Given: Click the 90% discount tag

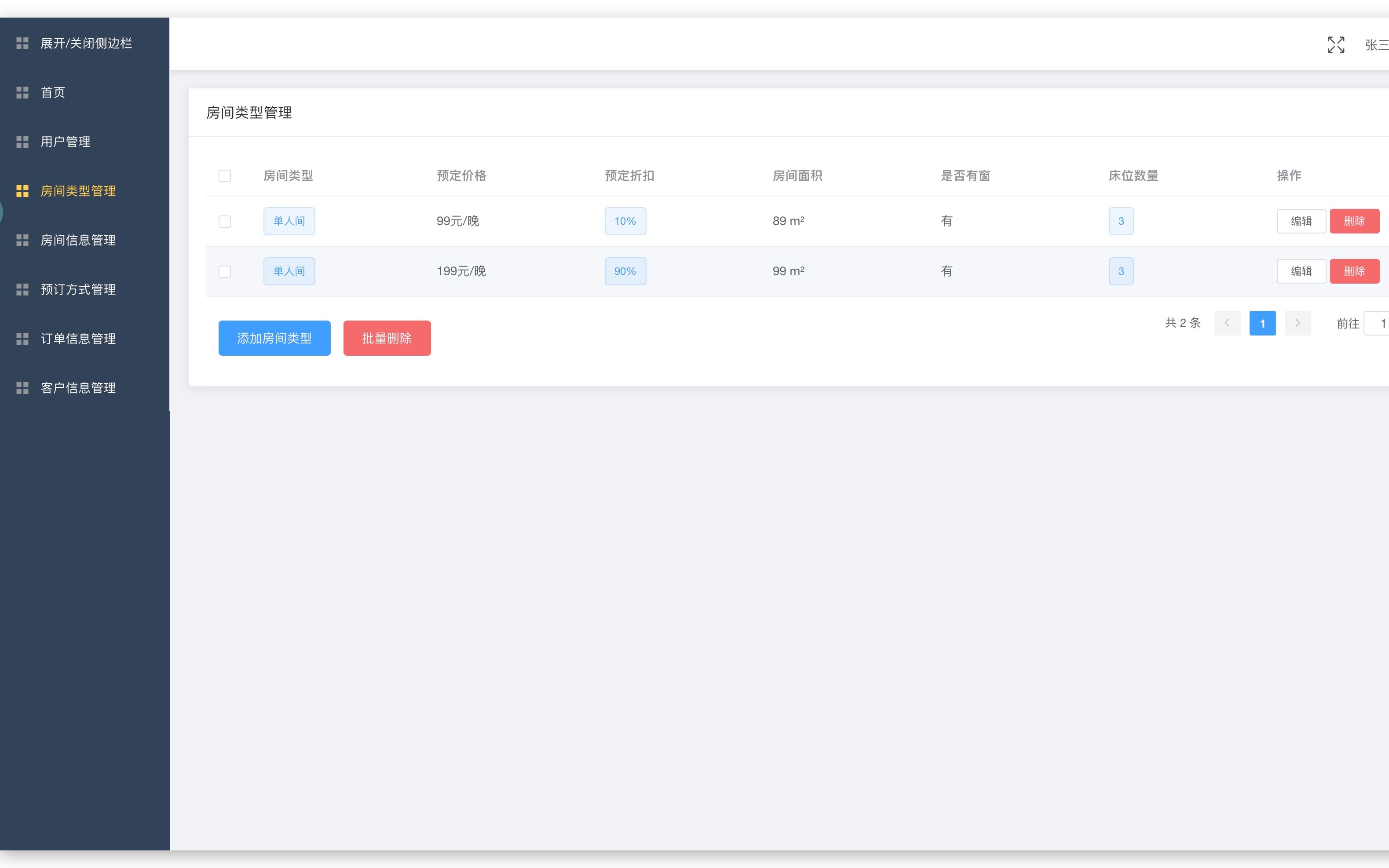Looking at the screenshot, I should pyautogui.click(x=625, y=271).
